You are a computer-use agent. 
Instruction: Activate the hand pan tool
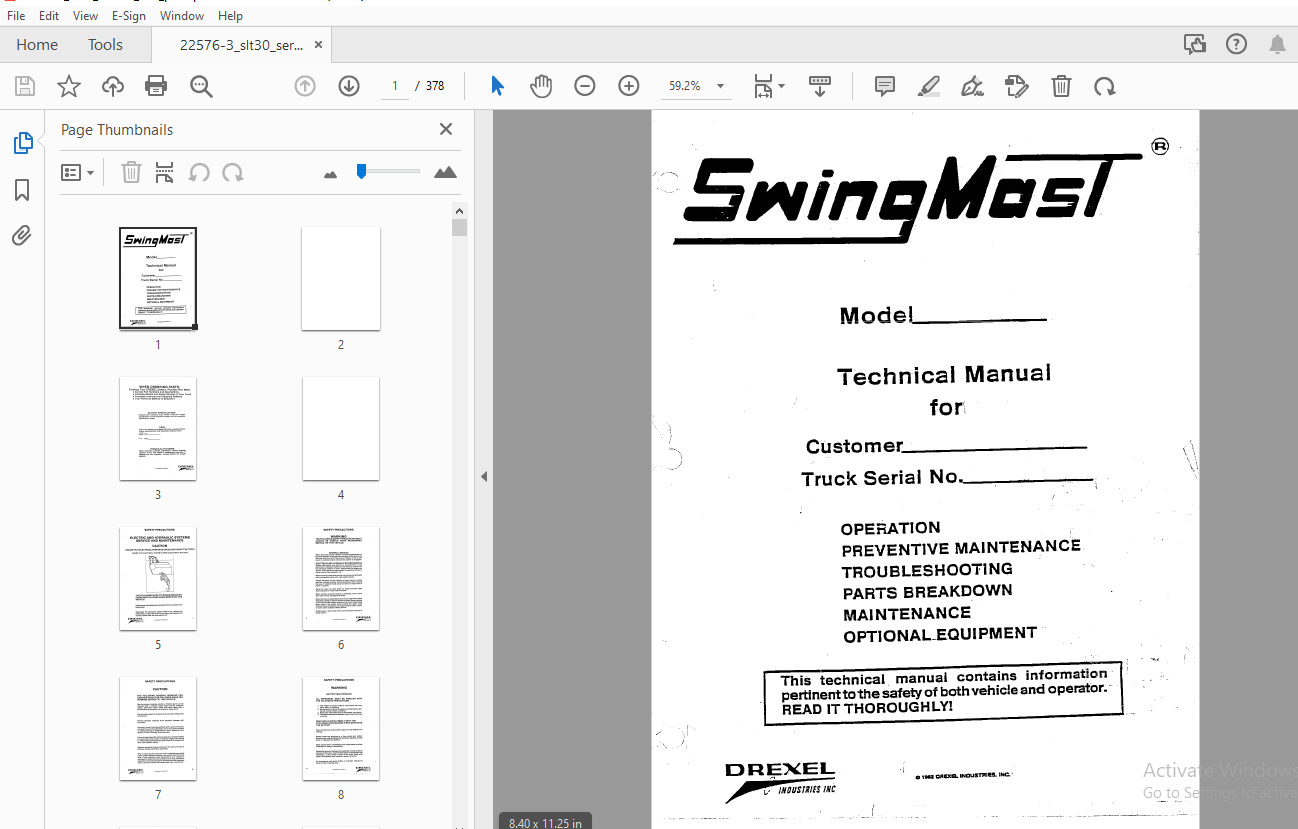click(x=541, y=86)
